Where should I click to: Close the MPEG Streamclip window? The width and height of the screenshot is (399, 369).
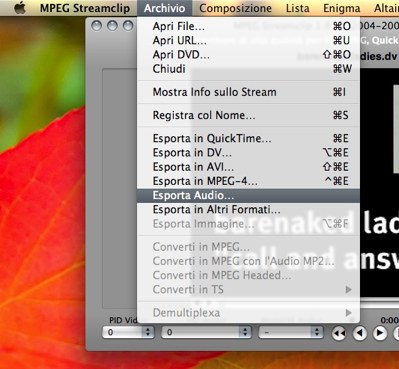point(96,26)
